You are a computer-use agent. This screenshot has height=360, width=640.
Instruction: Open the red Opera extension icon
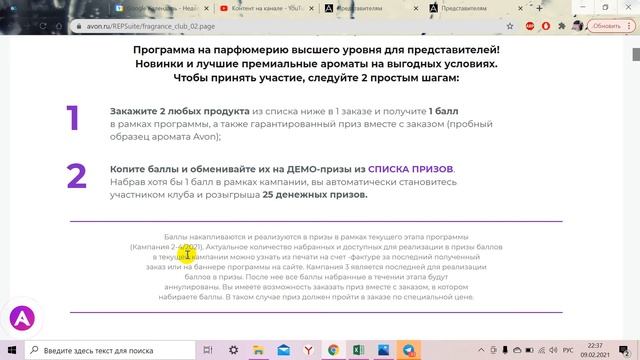coord(546,26)
